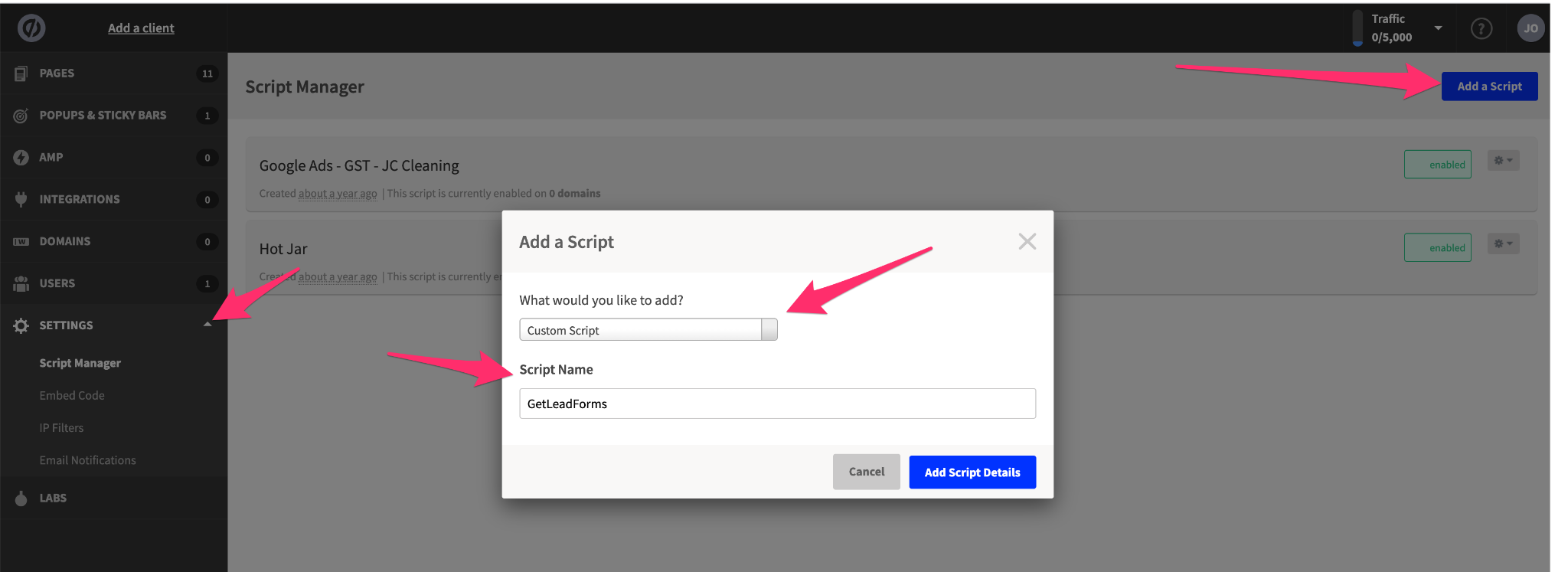This screenshot has height=572, width=1568.
Task: Open the help question mark icon
Action: point(1481,29)
